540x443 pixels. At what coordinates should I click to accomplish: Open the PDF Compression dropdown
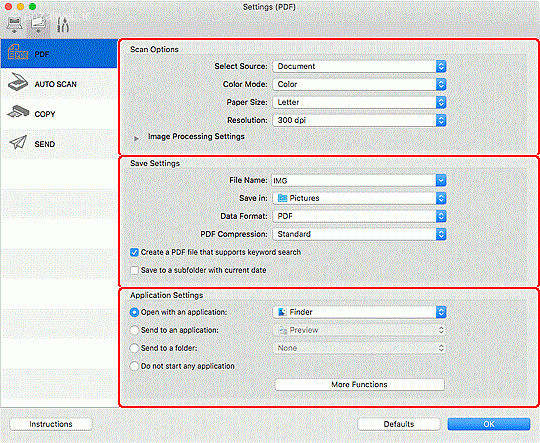[x=359, y=234]
